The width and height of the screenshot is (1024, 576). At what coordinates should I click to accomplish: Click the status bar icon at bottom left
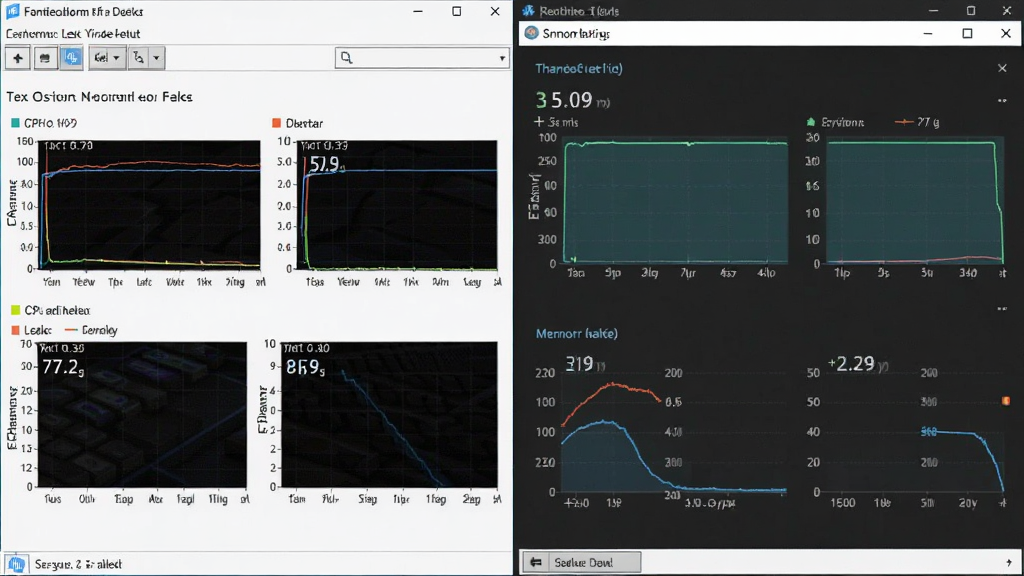pos(16,564)
